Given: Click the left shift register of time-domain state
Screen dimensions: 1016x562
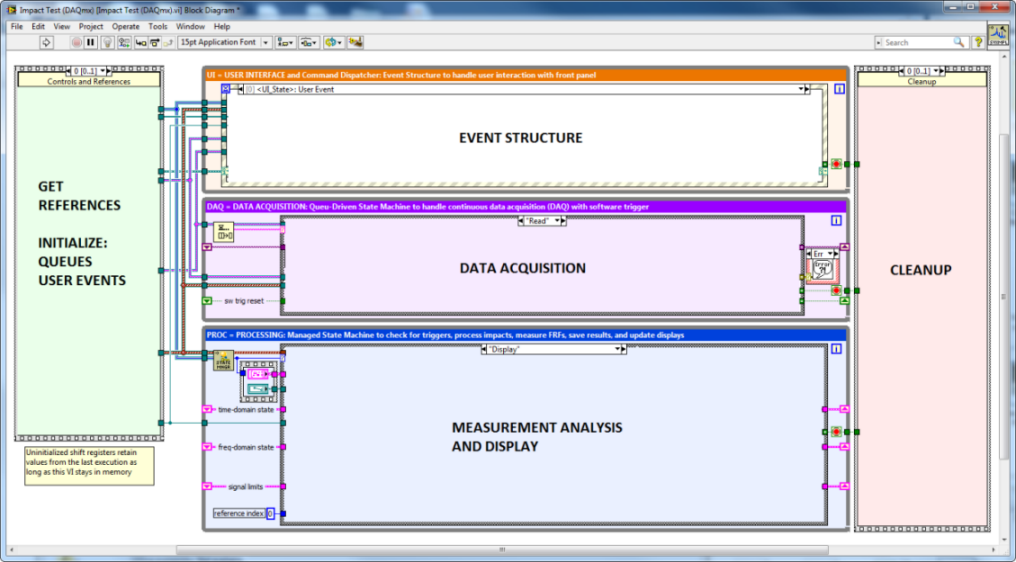Looking at the screenshot, I should tap(207, 410).
